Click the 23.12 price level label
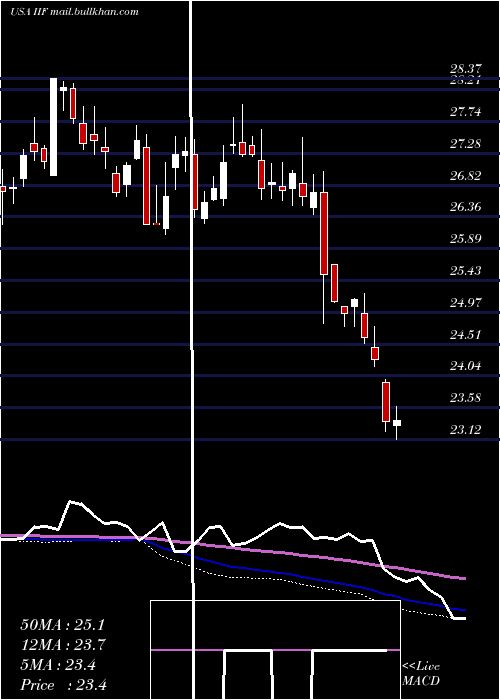 click(x=466, y=430)
